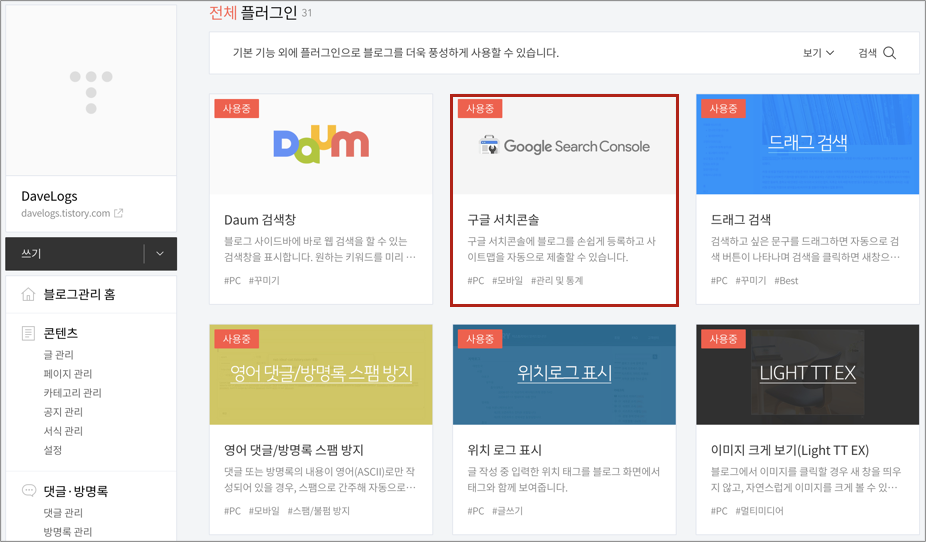Screen dimensions: 926x542
Task: Open 글 관리 in sidebar
Action: (58, 354)
